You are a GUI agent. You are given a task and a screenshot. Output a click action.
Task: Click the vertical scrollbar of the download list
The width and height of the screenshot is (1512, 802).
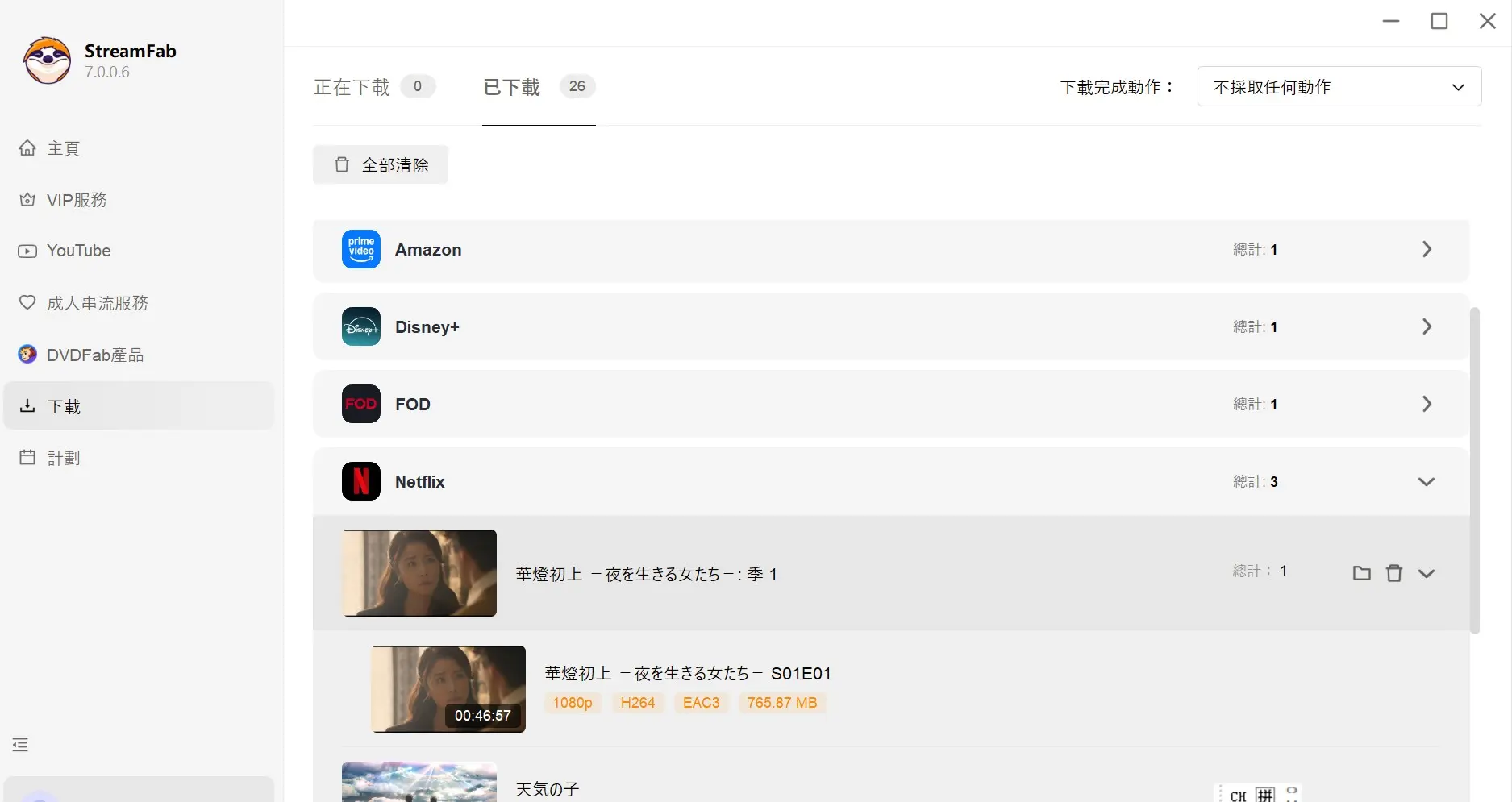1475,471
